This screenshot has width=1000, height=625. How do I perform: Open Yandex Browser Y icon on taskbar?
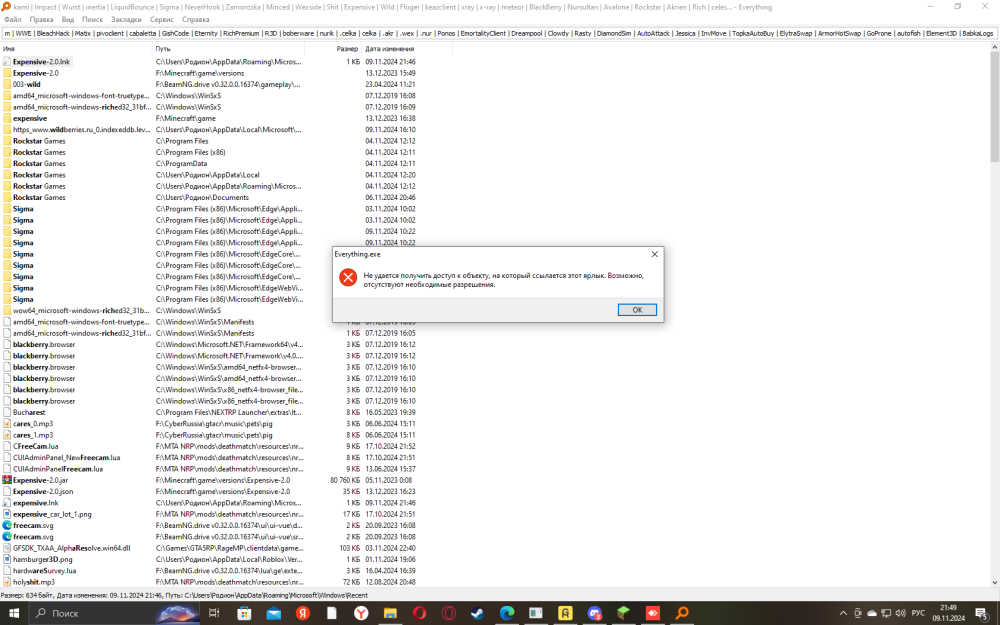361,613
